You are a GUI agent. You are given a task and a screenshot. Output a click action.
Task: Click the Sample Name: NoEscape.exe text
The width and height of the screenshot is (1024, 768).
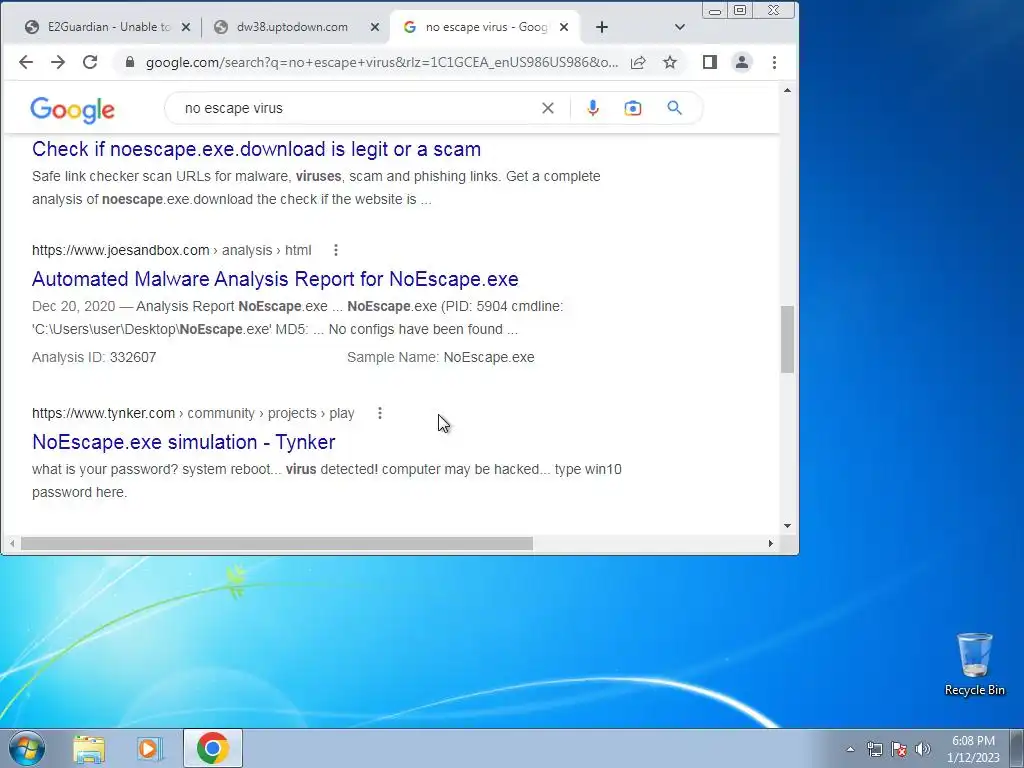[x=441, y=357]
